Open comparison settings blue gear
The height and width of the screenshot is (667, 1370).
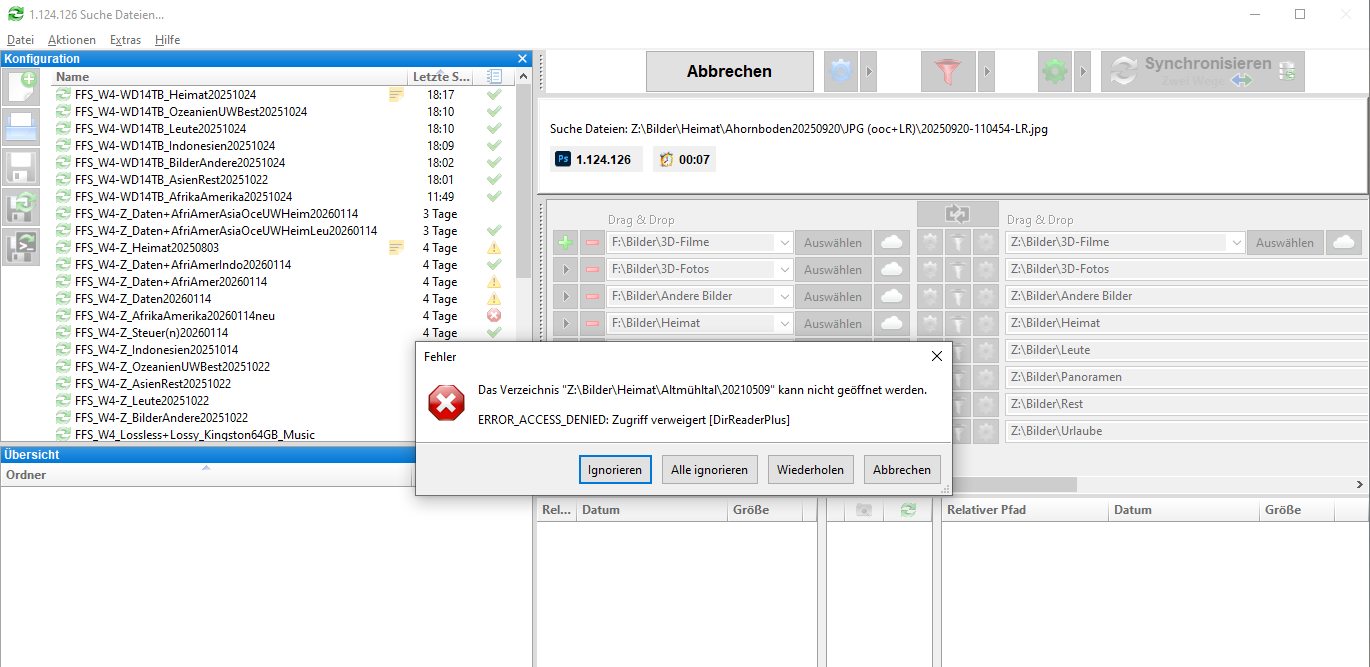841,72
